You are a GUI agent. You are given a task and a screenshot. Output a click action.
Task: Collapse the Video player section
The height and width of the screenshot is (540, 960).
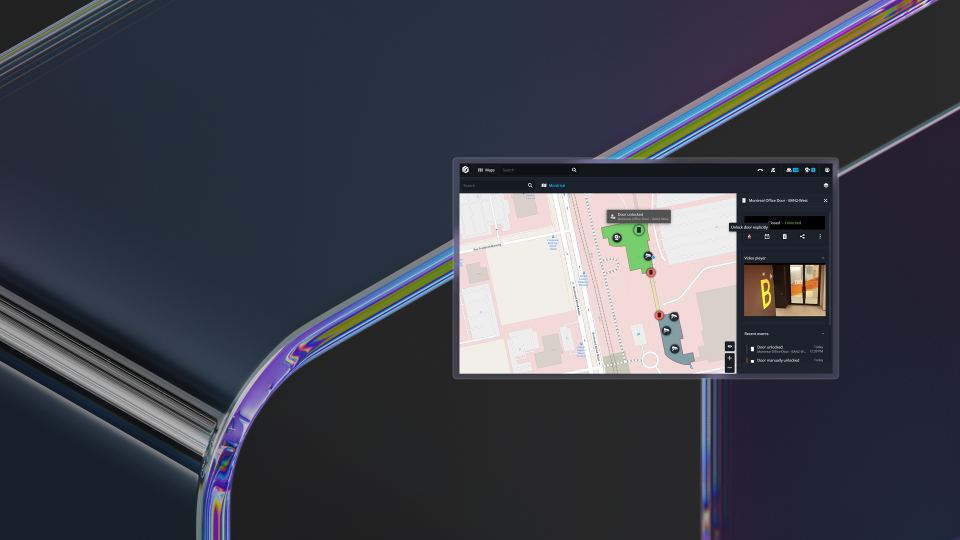[x=823, y=258]
